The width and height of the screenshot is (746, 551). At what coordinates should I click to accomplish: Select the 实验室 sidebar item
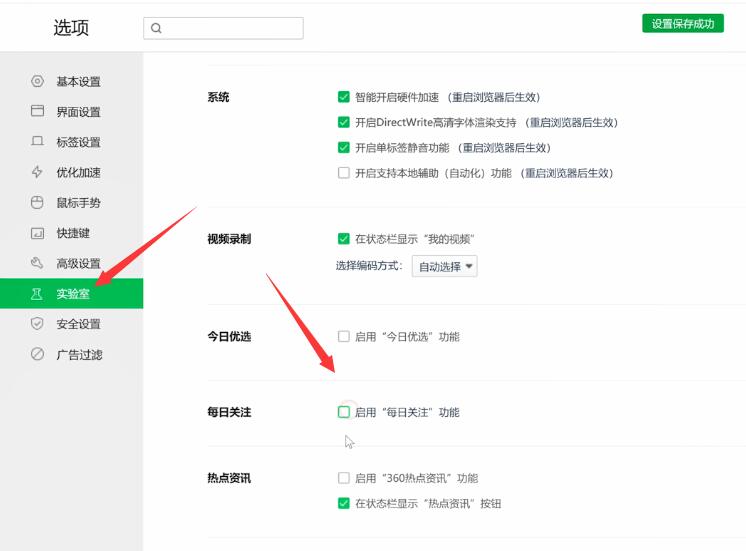71,294
